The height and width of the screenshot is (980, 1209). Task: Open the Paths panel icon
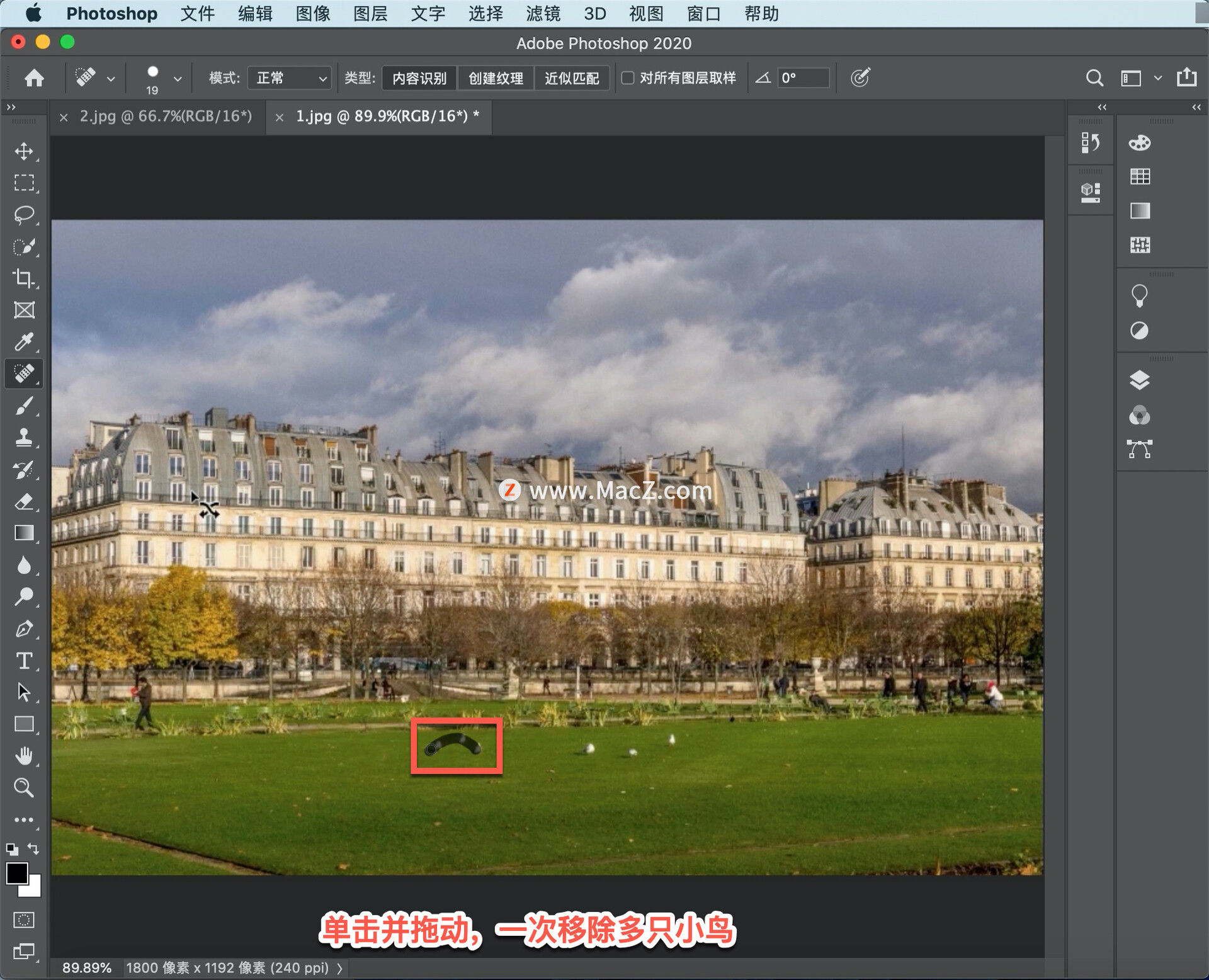tap(1140, 449)
